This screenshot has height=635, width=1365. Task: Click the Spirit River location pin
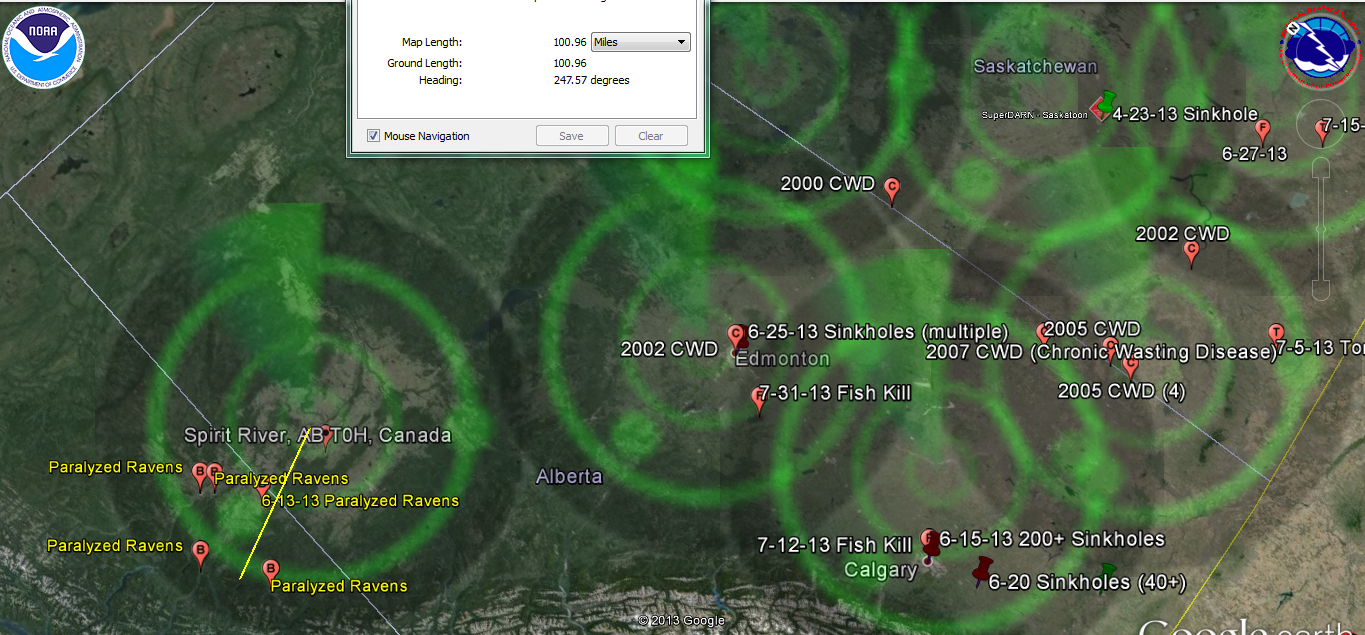coord(325,434)
